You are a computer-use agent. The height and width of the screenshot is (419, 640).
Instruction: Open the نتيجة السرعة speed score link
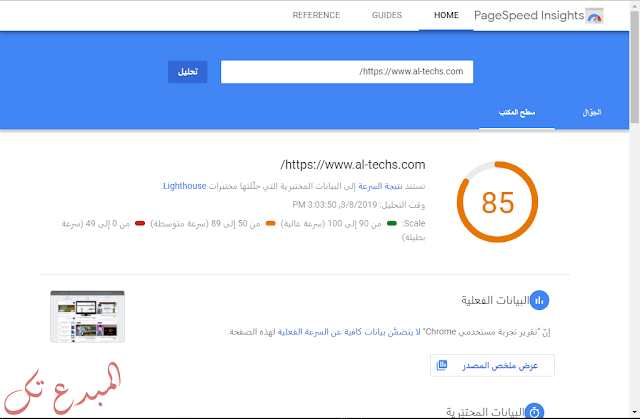tap(369, 186)
